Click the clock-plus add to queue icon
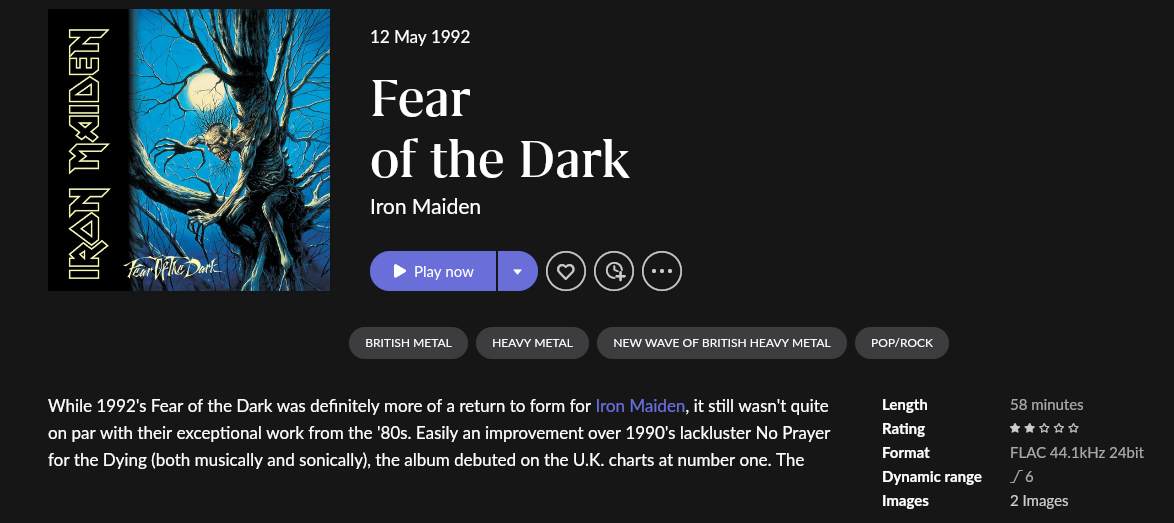1174x523 pixels. pyautogui.click(x=614, y=271)
